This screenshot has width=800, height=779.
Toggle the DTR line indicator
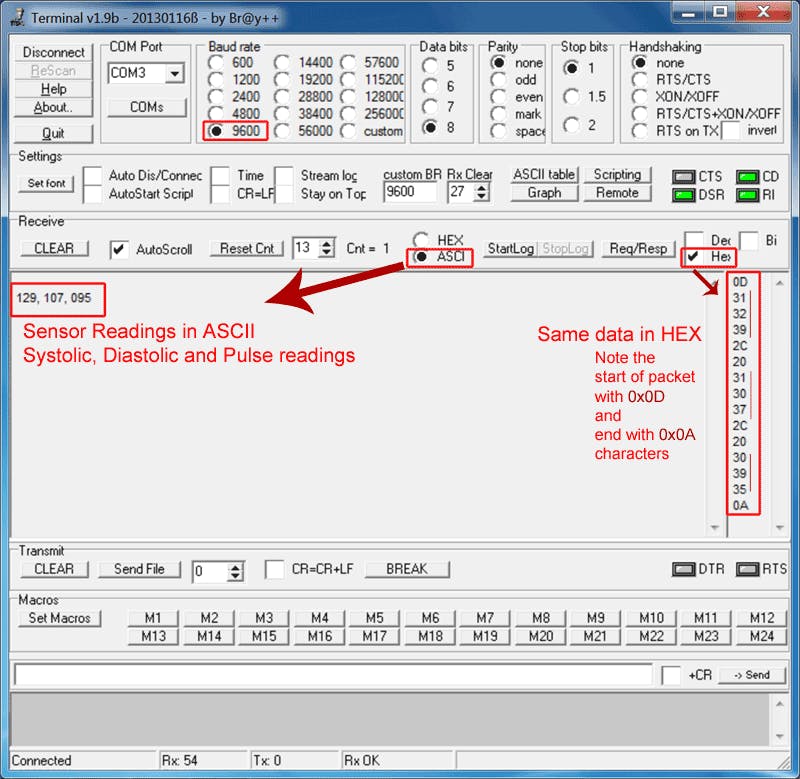click(684, 569)
